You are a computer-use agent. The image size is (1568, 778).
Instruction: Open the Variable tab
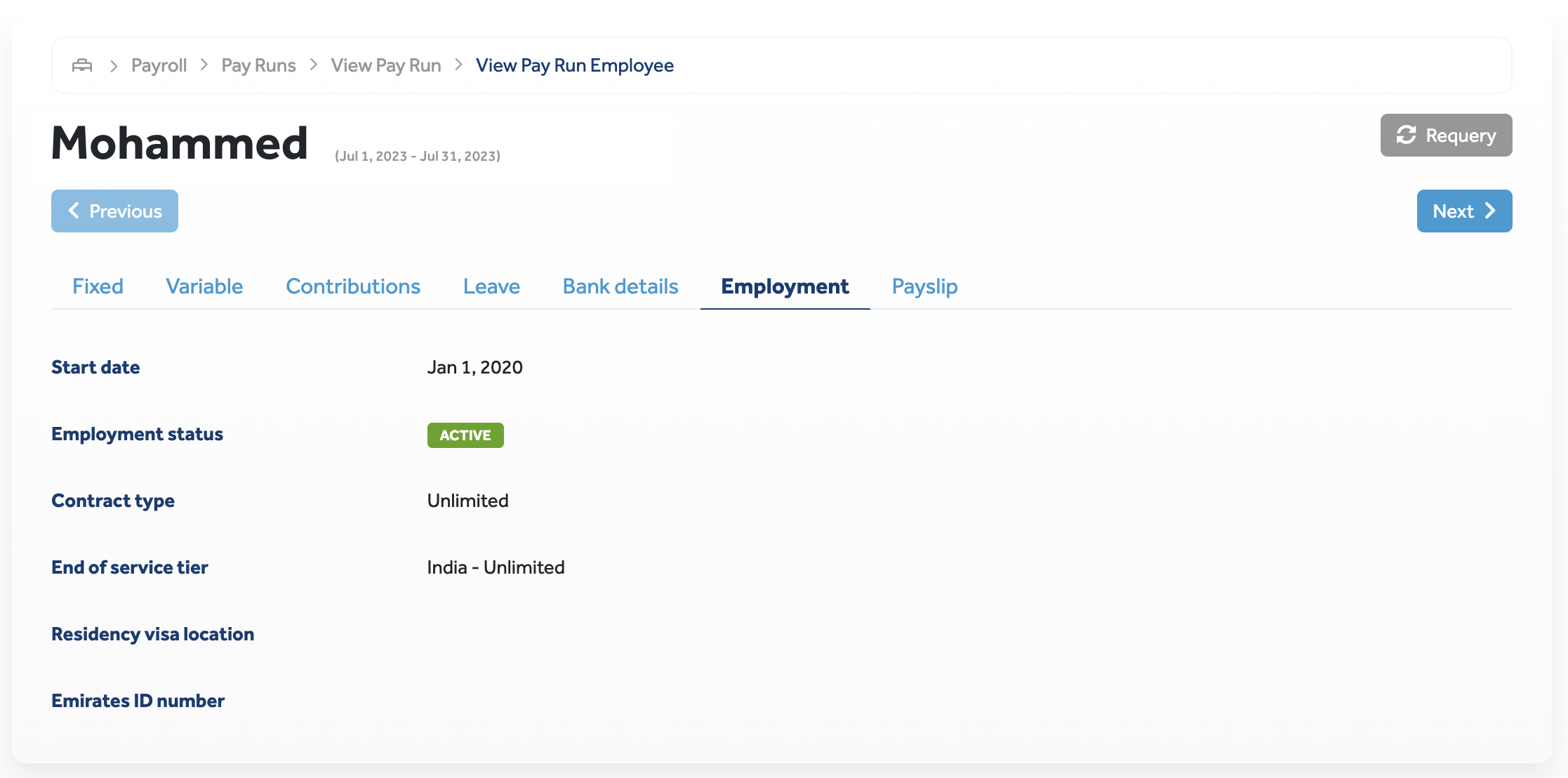tap(204, 286)
